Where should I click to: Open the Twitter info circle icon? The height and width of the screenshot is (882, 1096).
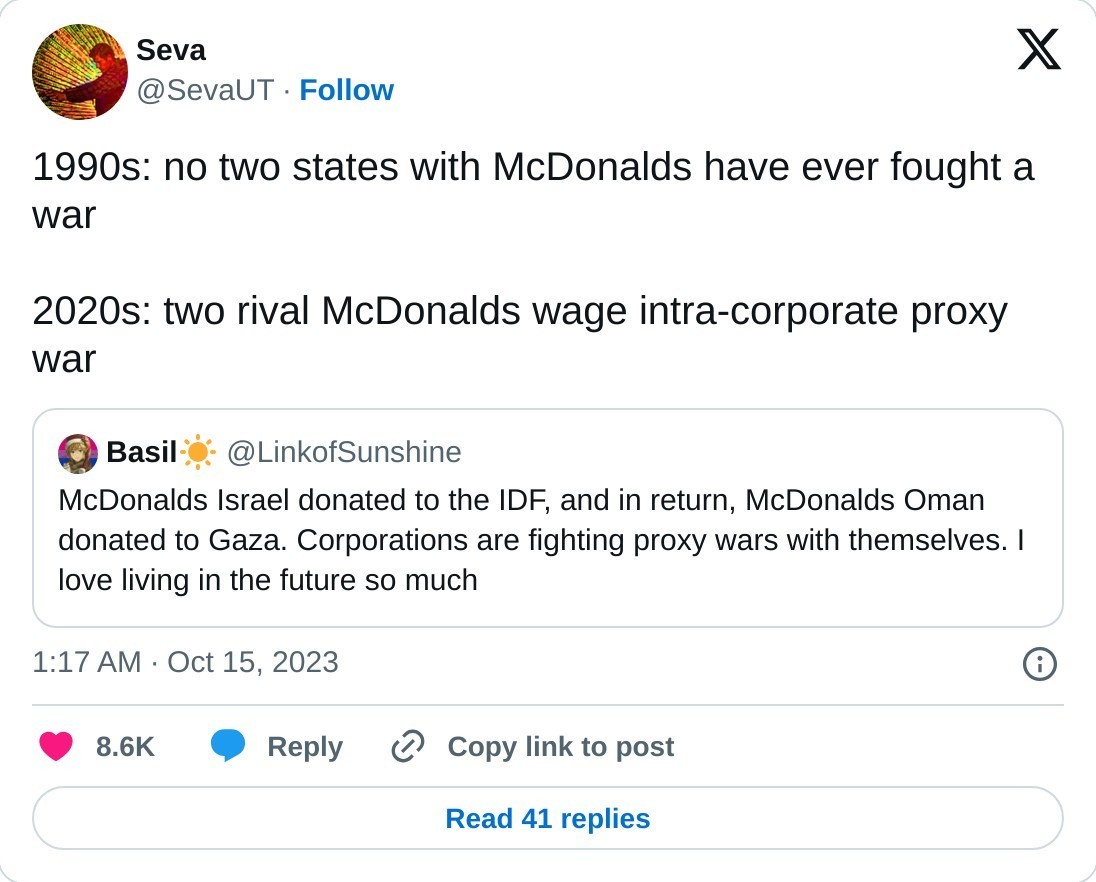tap(1040, 664)
